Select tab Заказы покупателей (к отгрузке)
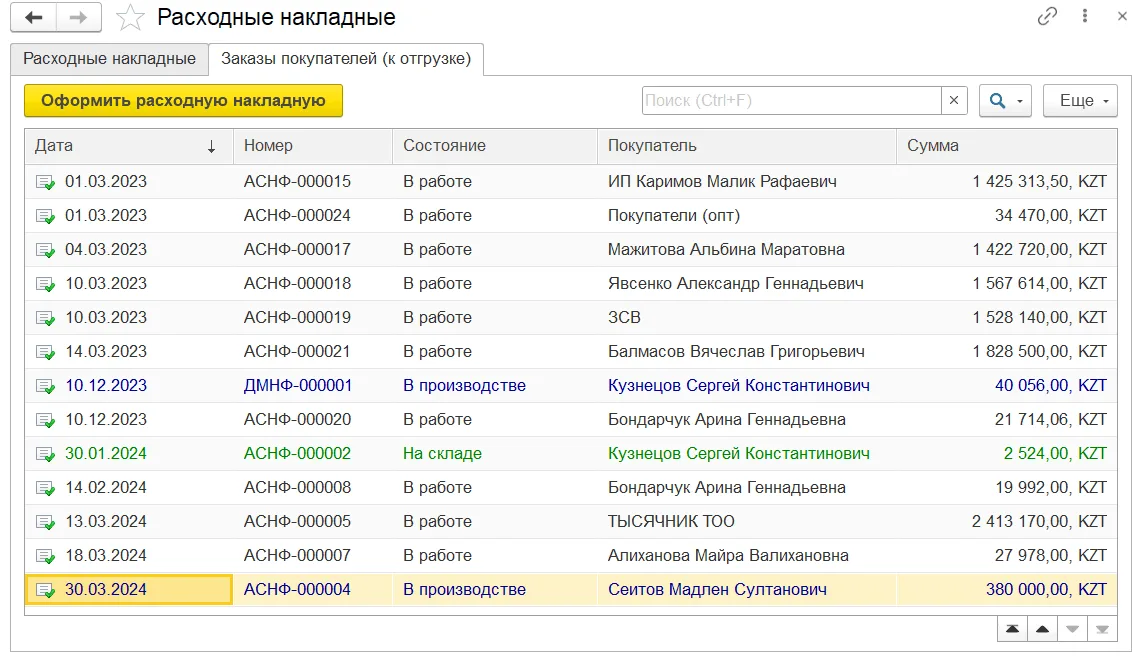1146x661 pixels. coord(346,58)
